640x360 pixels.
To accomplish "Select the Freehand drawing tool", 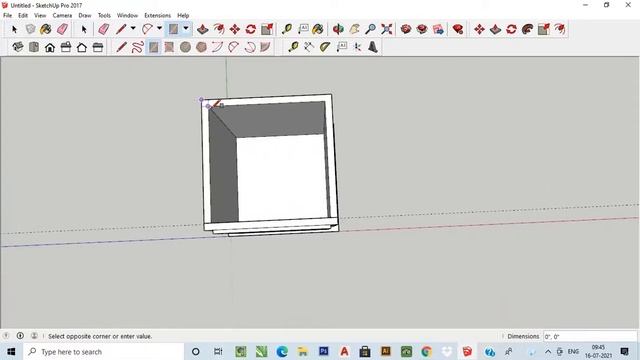I will tap(137, 47).
